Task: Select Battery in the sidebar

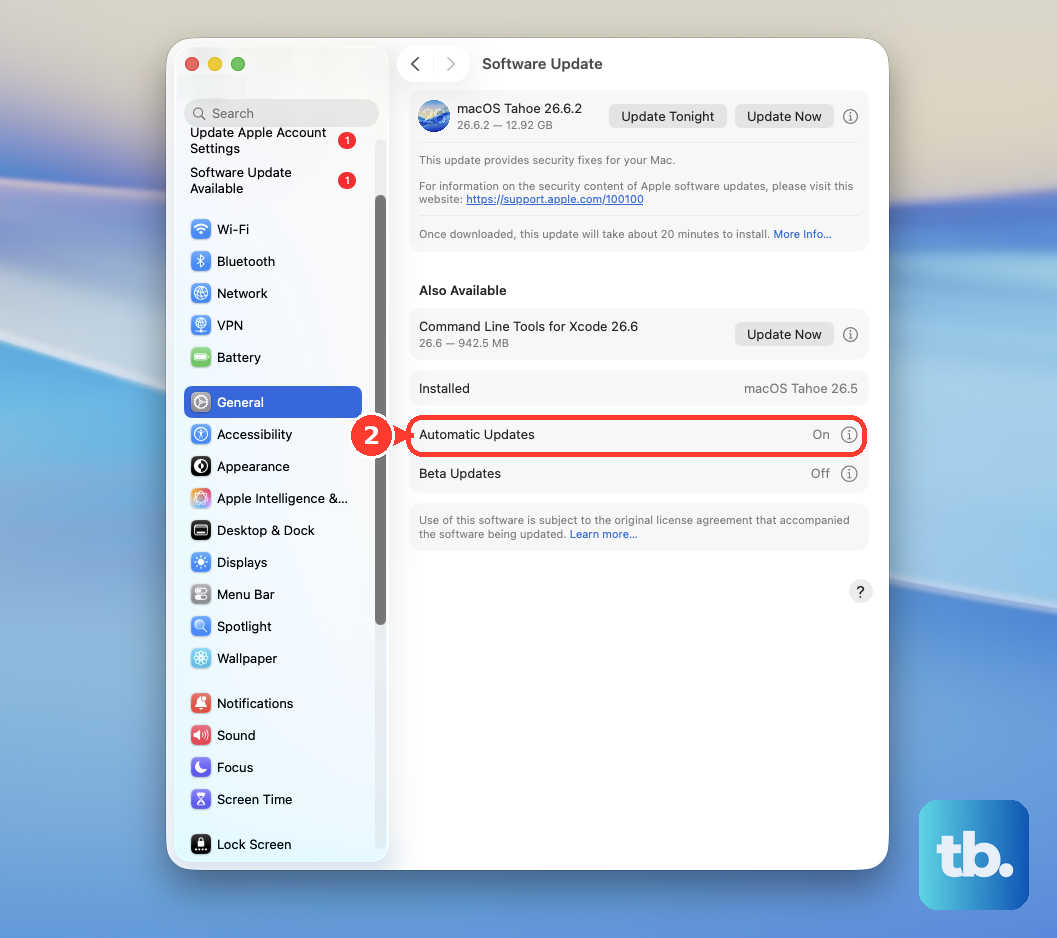Action: (x=272, y=357)
